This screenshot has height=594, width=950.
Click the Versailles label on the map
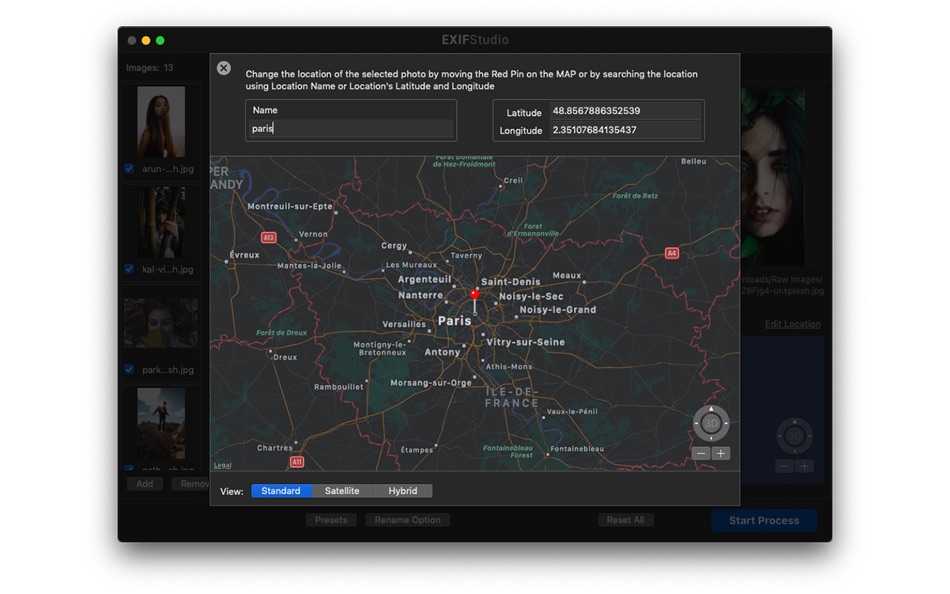(404, 324)
